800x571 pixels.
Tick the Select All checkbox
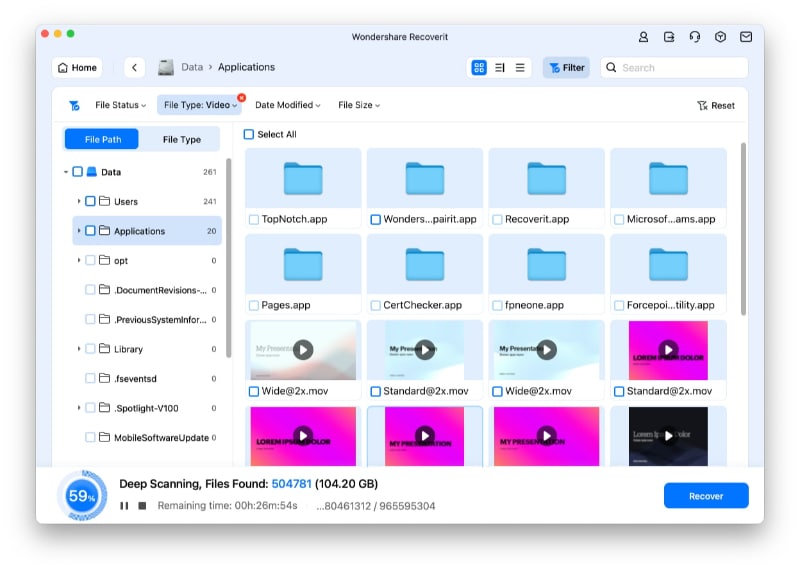248,134
